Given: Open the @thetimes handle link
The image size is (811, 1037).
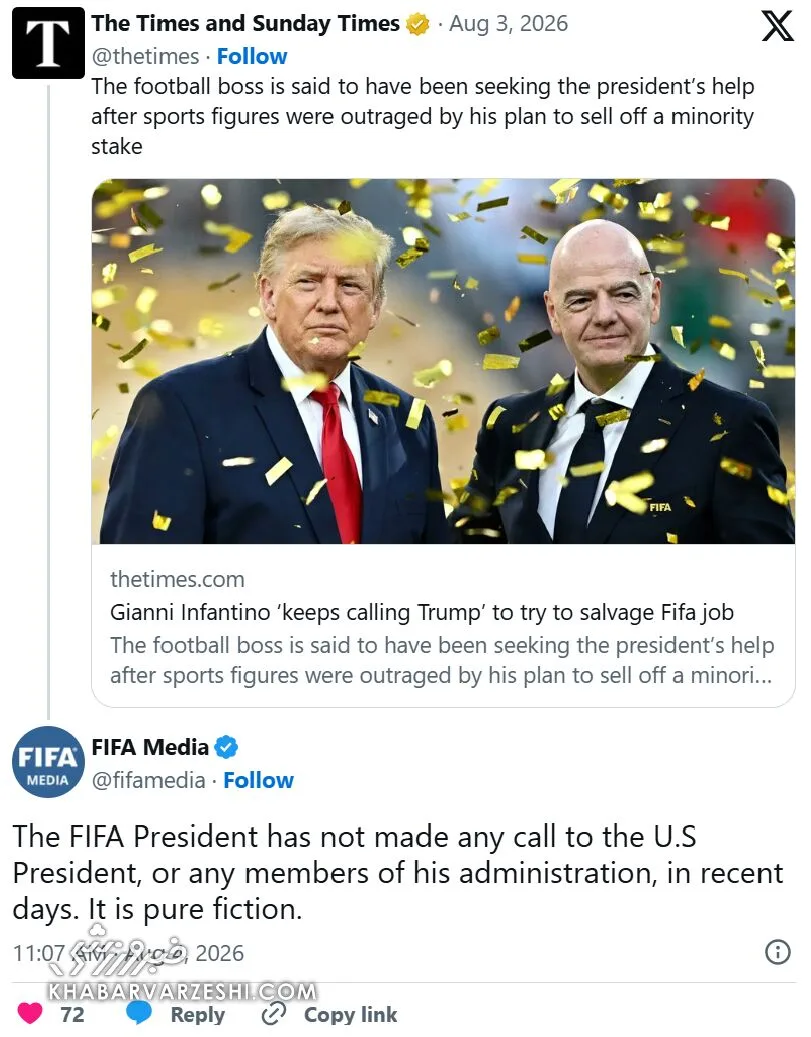Looking at the screenshot, I should point(145,56).
